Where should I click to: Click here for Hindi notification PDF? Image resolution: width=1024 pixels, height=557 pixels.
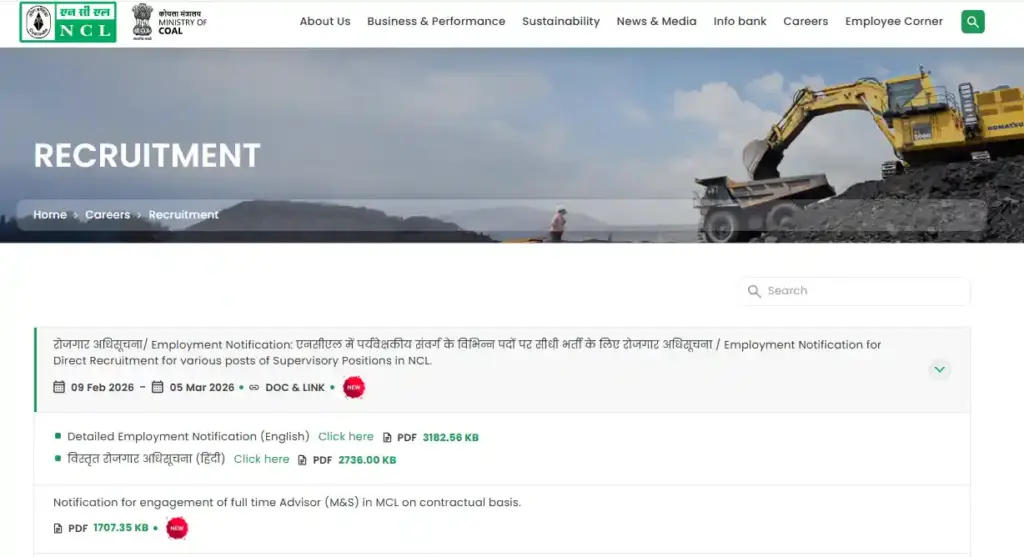click(261, 459)
